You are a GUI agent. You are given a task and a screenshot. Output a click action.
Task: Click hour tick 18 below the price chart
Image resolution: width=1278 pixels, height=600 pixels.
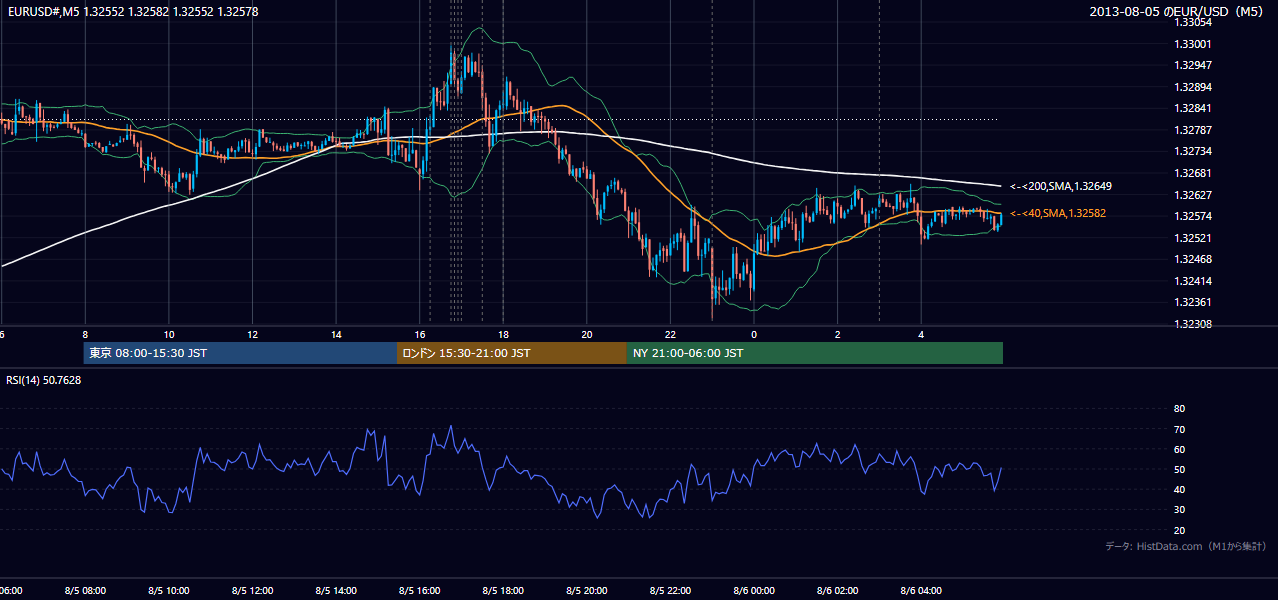pyautogui.click(x=503, y=334)
